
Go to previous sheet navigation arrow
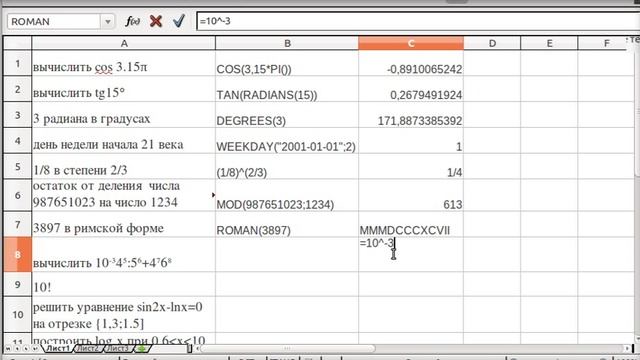pos(17,349)
